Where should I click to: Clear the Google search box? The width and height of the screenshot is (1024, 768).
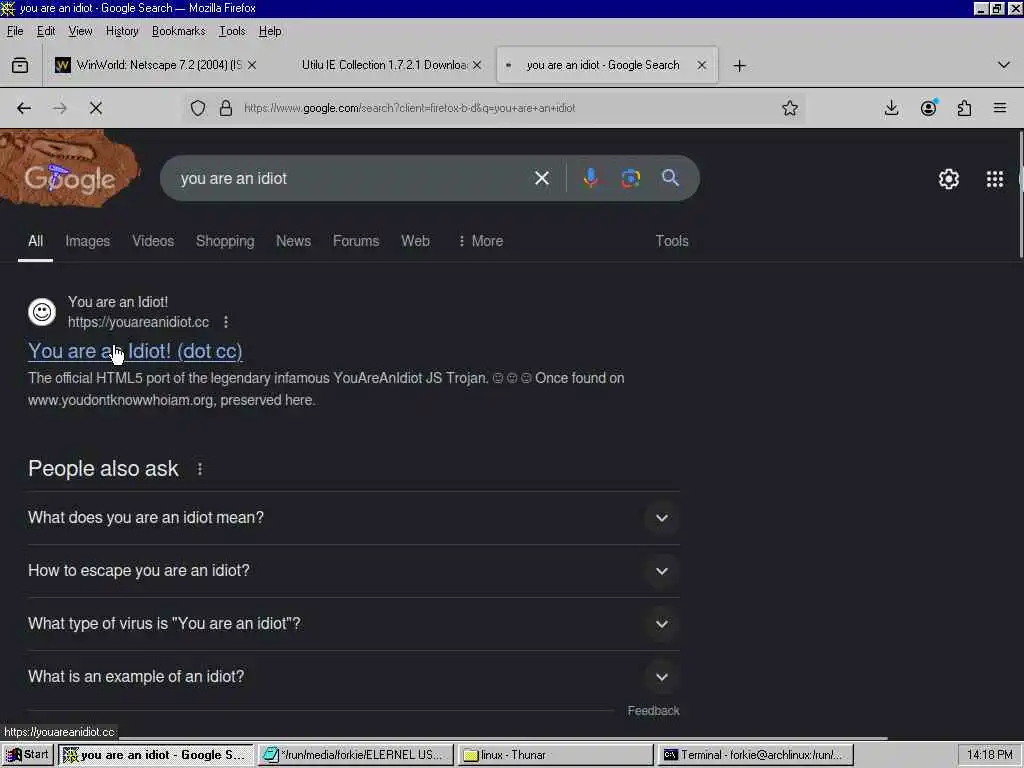542,178
